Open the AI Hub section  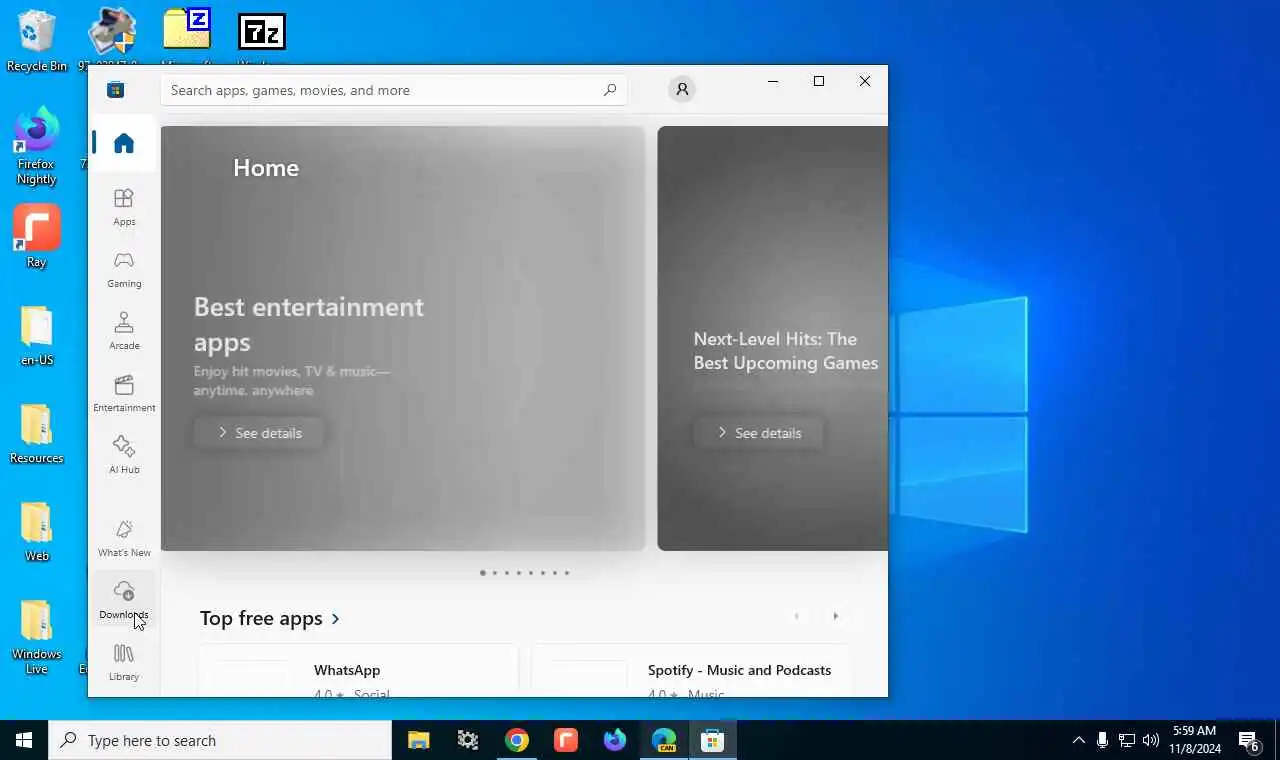[124, 455]
